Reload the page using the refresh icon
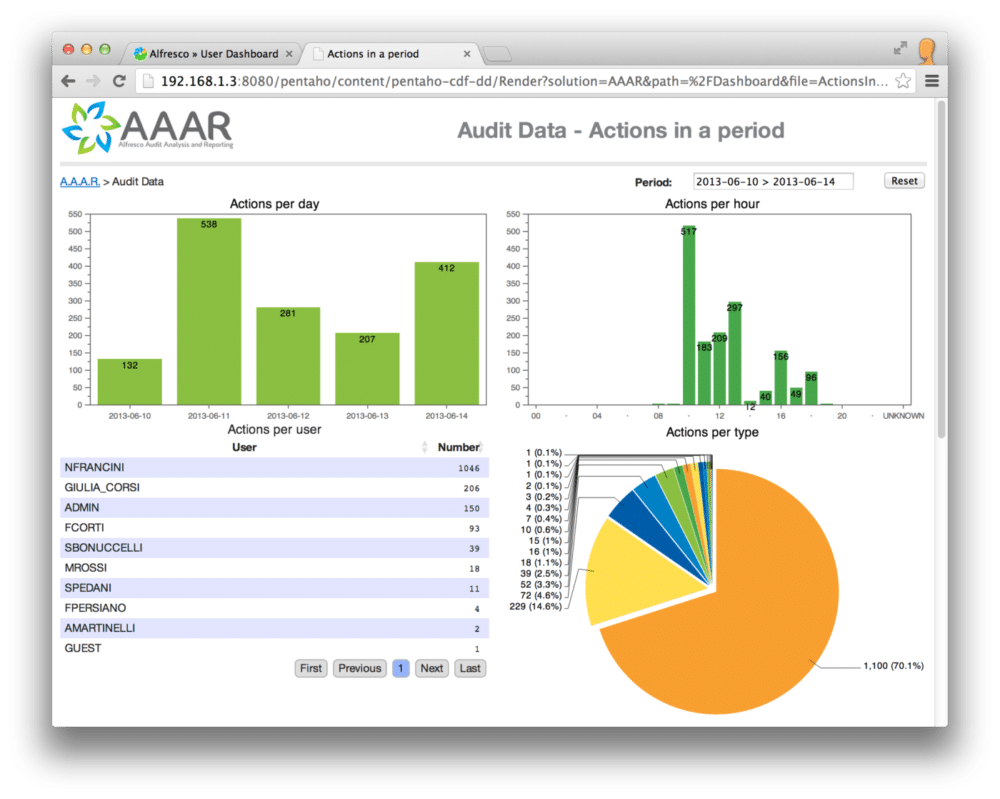This screenshot has height=799, width=1000. [119, 81]
